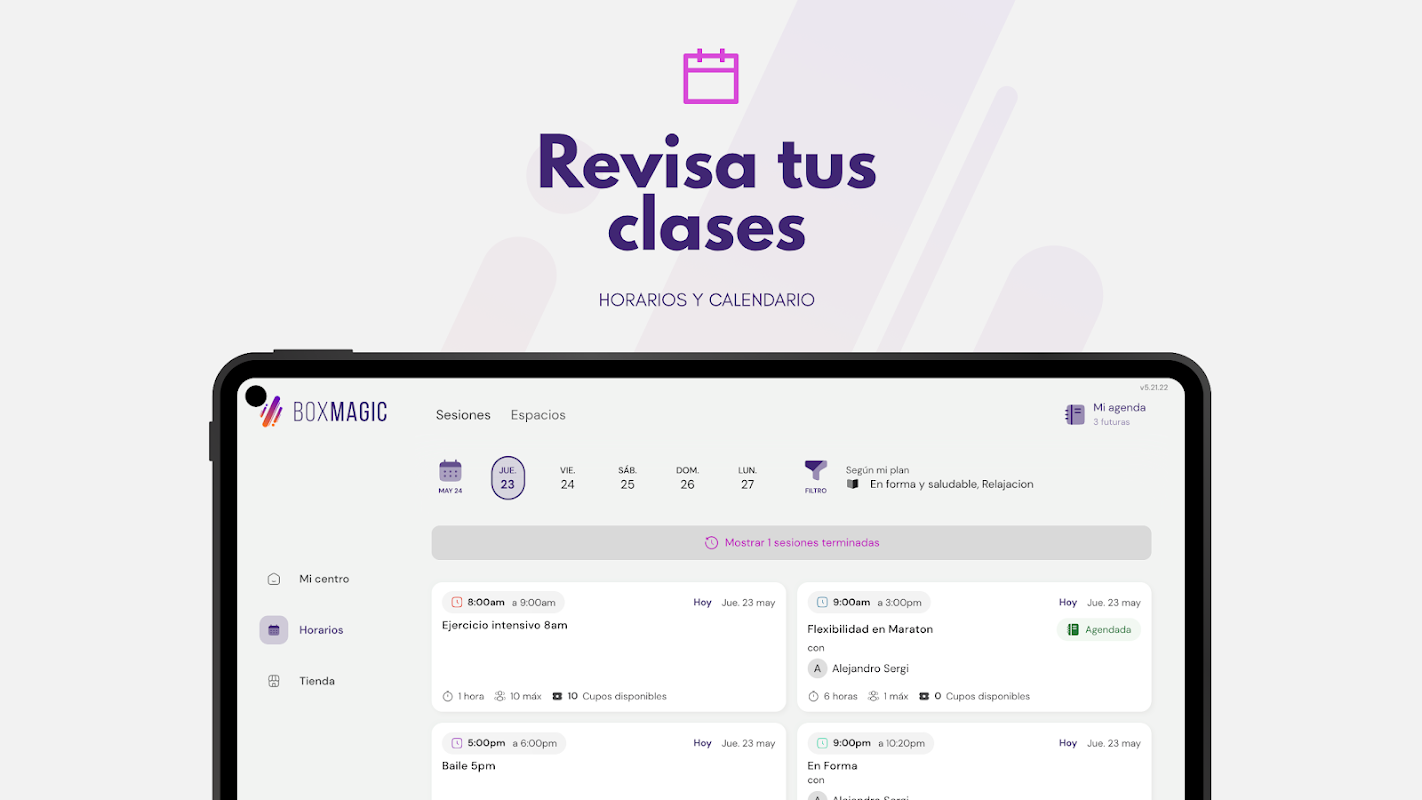Click Alejandro Sergi avatar in Flexibilidad card
Screen dimensions: 1422x800
pyautogui.click(x=817, y=668)
